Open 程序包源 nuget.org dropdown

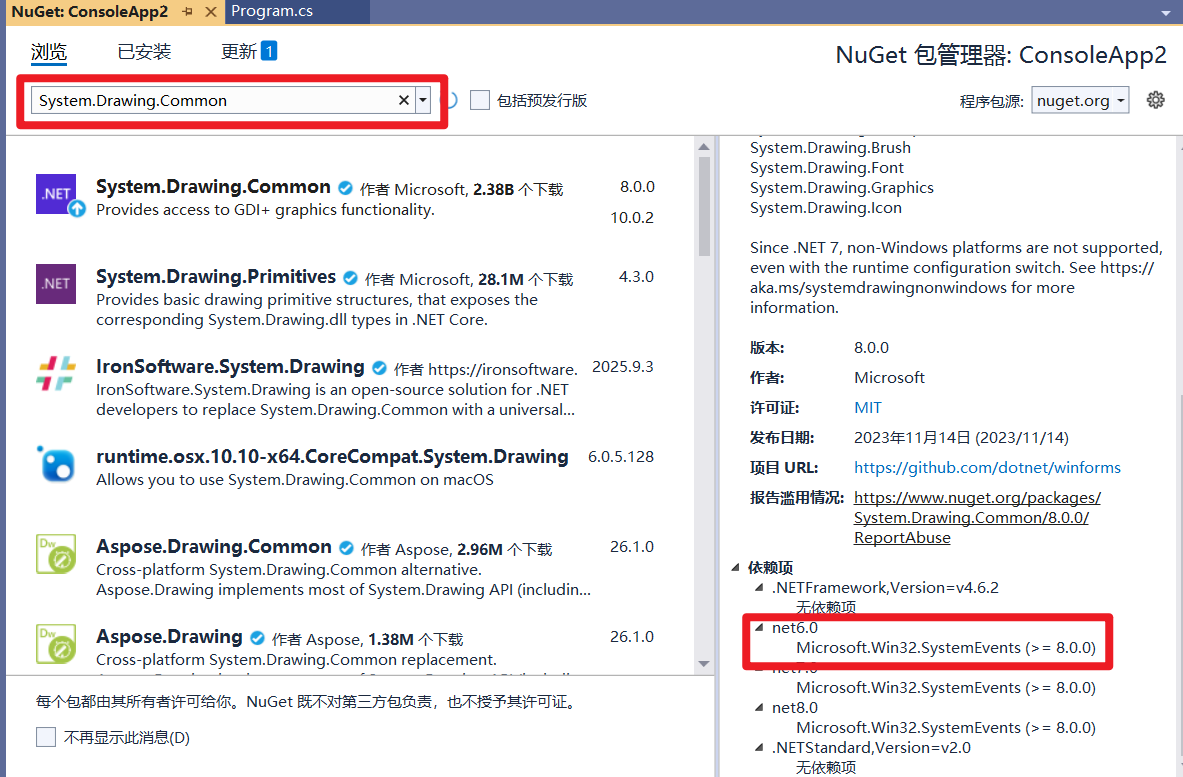pos(1080,100)
